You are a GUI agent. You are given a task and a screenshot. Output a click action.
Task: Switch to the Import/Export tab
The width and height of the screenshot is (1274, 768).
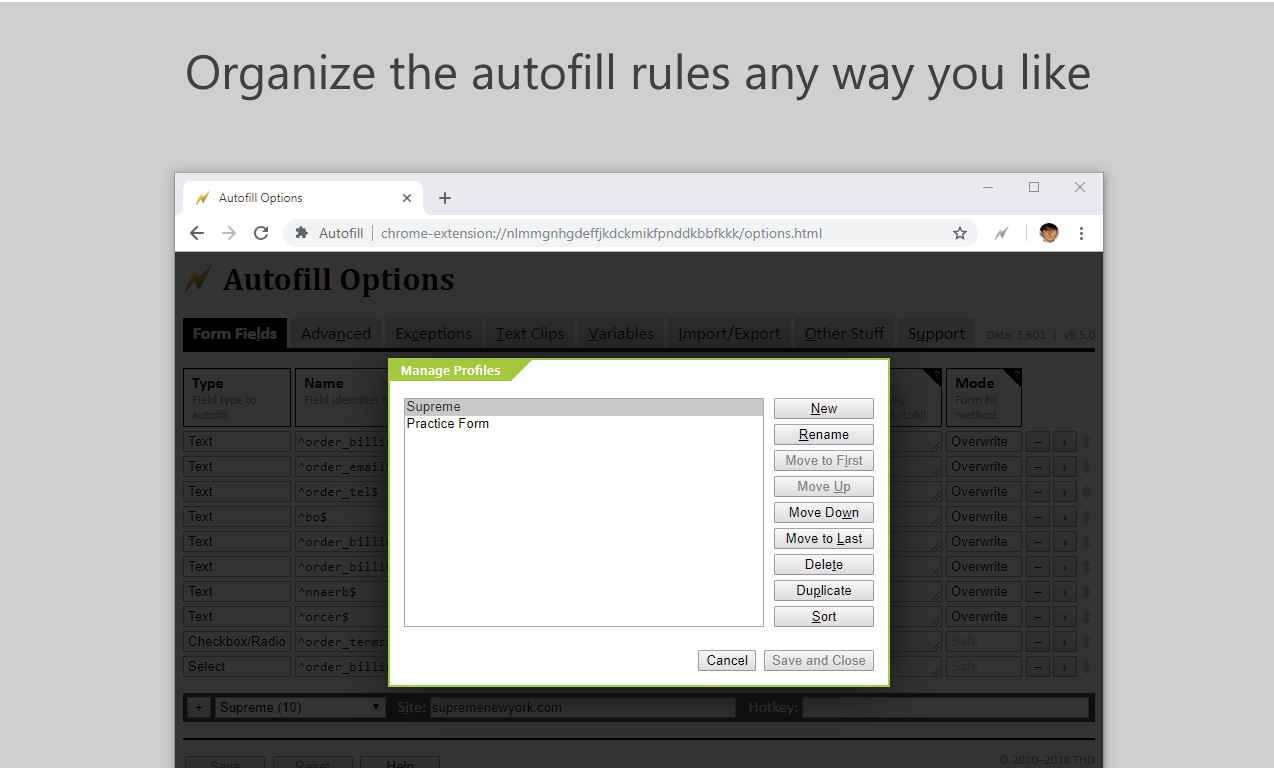coord(729,334)
